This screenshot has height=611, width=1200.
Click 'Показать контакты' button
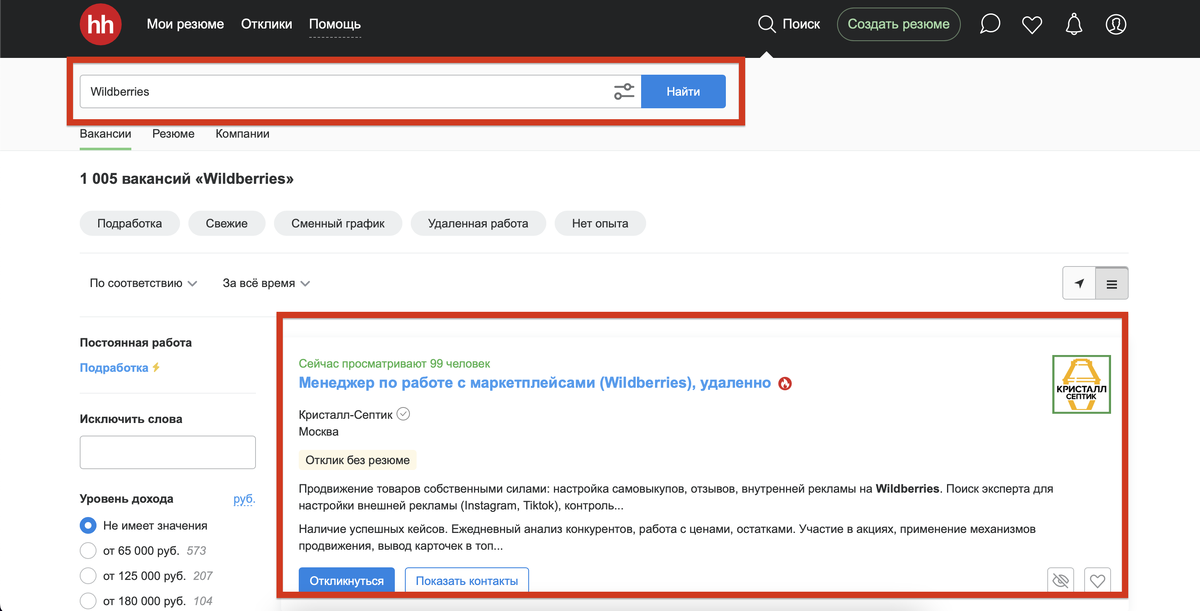(x=467, y=581)
